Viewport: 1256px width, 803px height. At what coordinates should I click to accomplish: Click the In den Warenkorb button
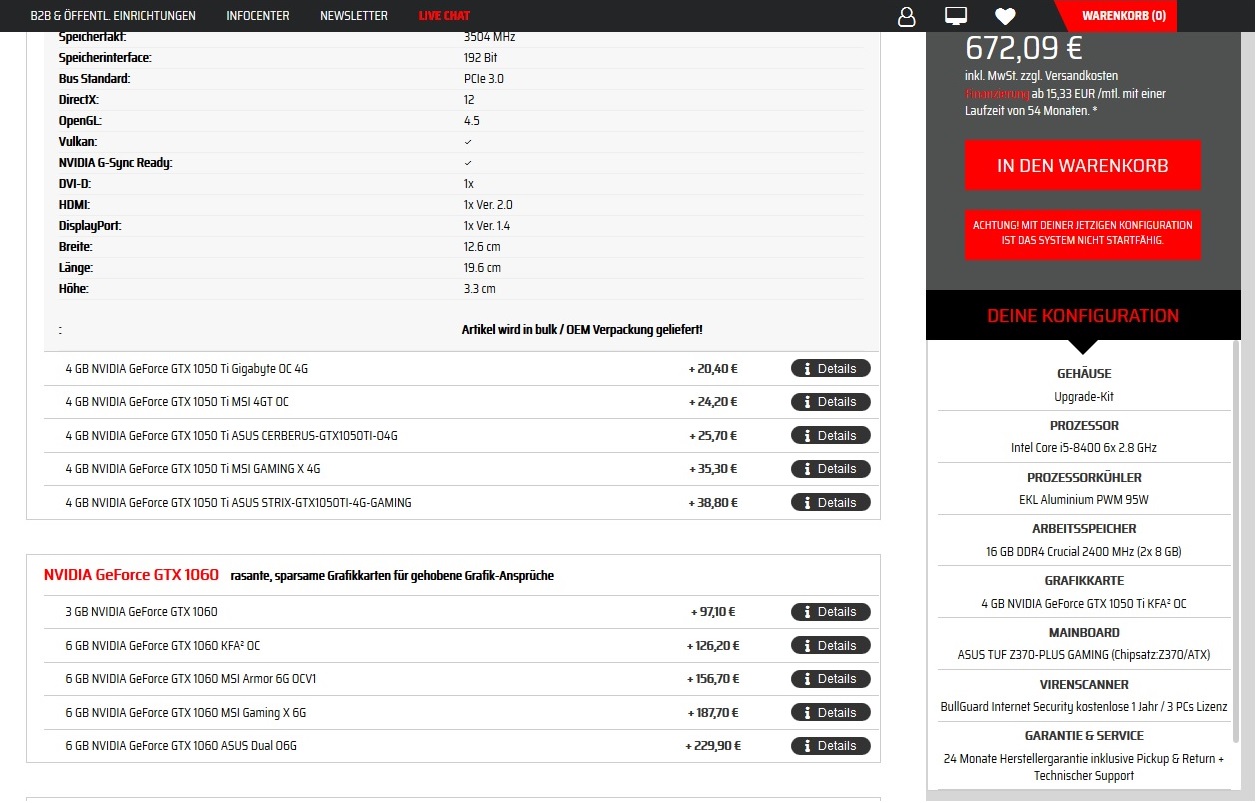[x=1083, y=165]
